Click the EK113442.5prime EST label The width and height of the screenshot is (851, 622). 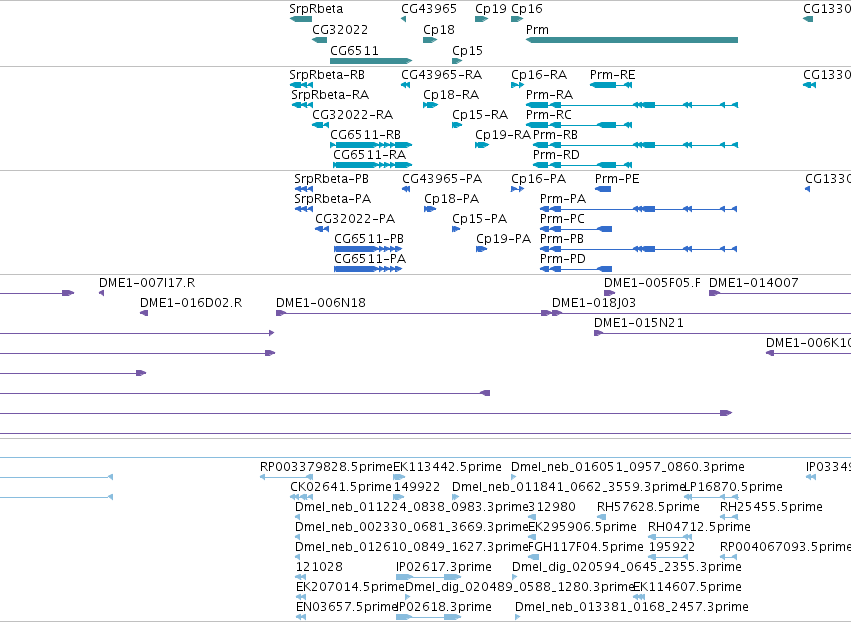click(x=447, y=467)
